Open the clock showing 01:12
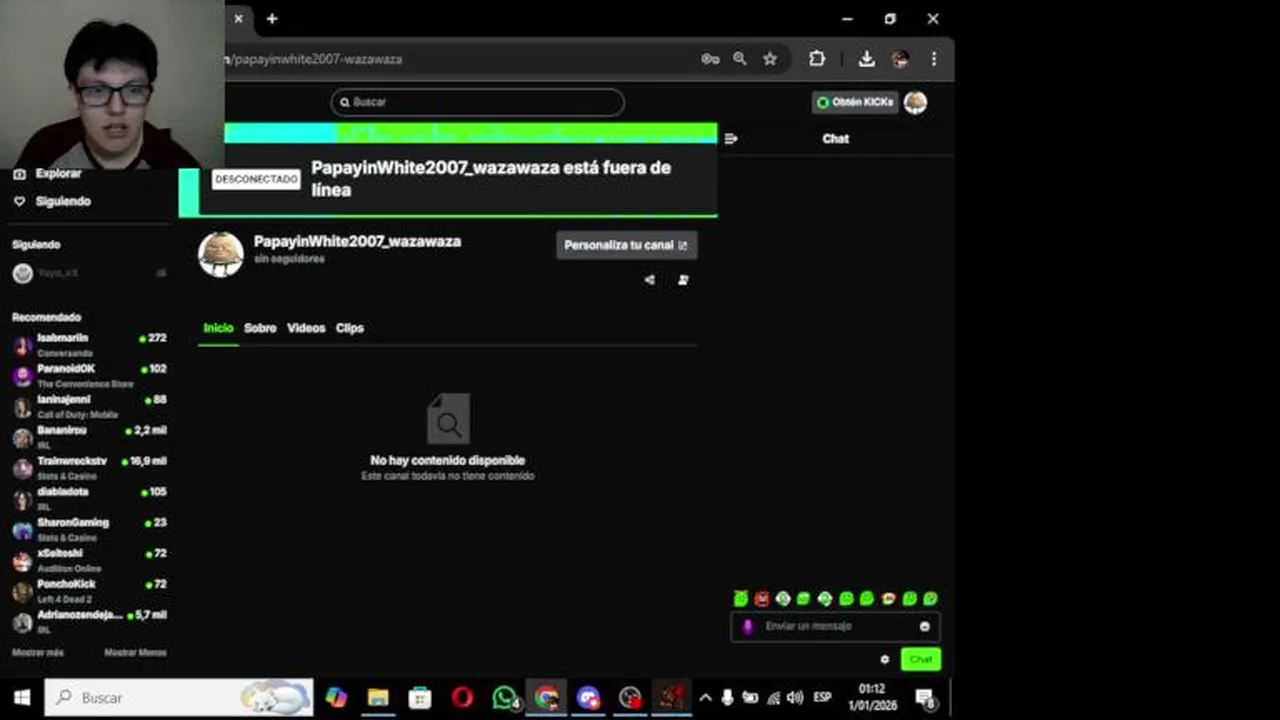 (871, 697)
